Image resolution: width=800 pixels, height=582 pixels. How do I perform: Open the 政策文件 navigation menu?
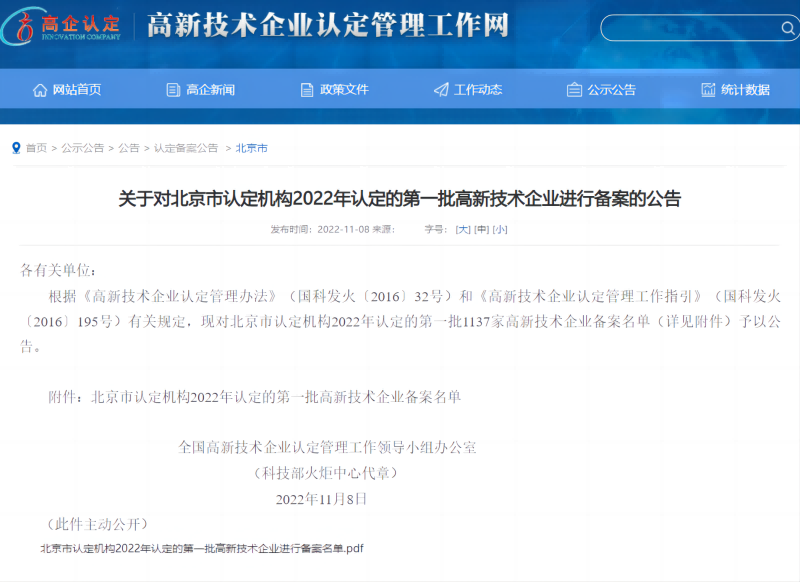344,90
